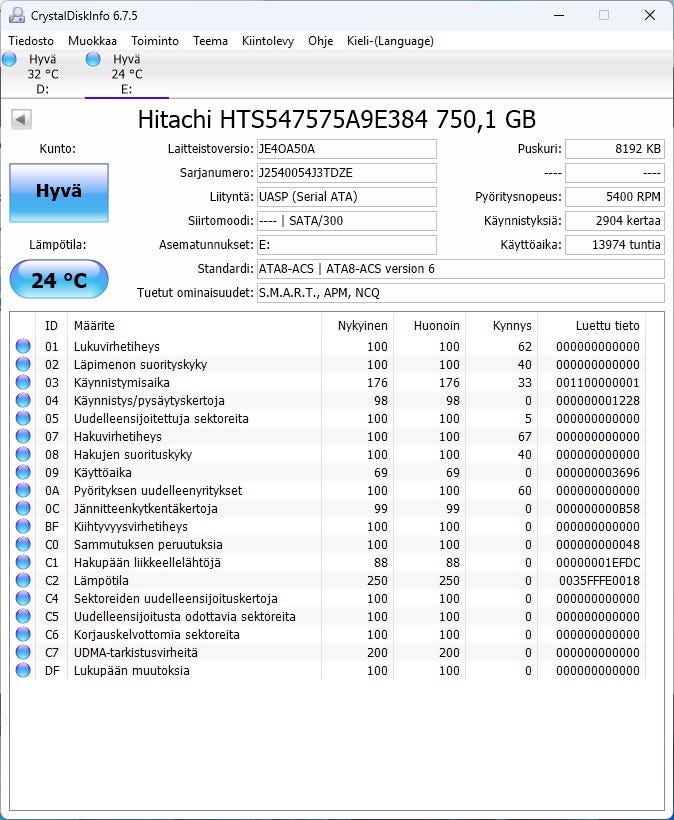Select drive D: status icon

pyautogui.click(x=9, y=59)
